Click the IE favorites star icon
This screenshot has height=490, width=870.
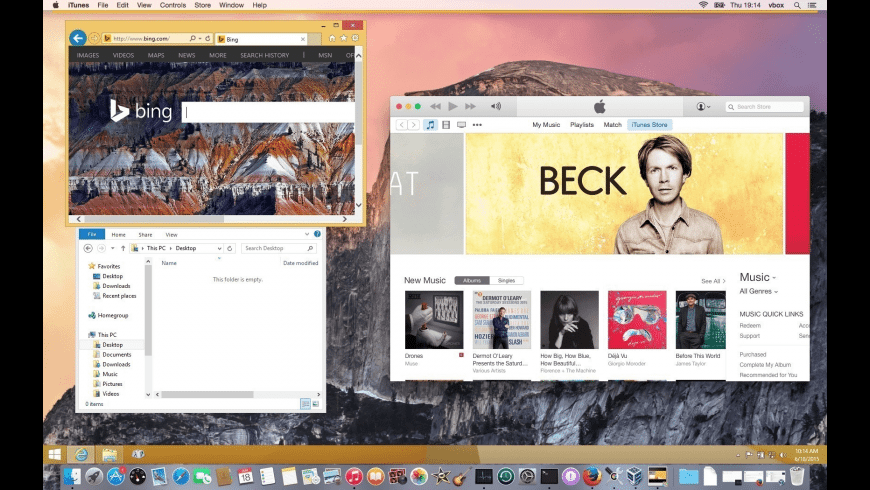[x=343, y=38]
